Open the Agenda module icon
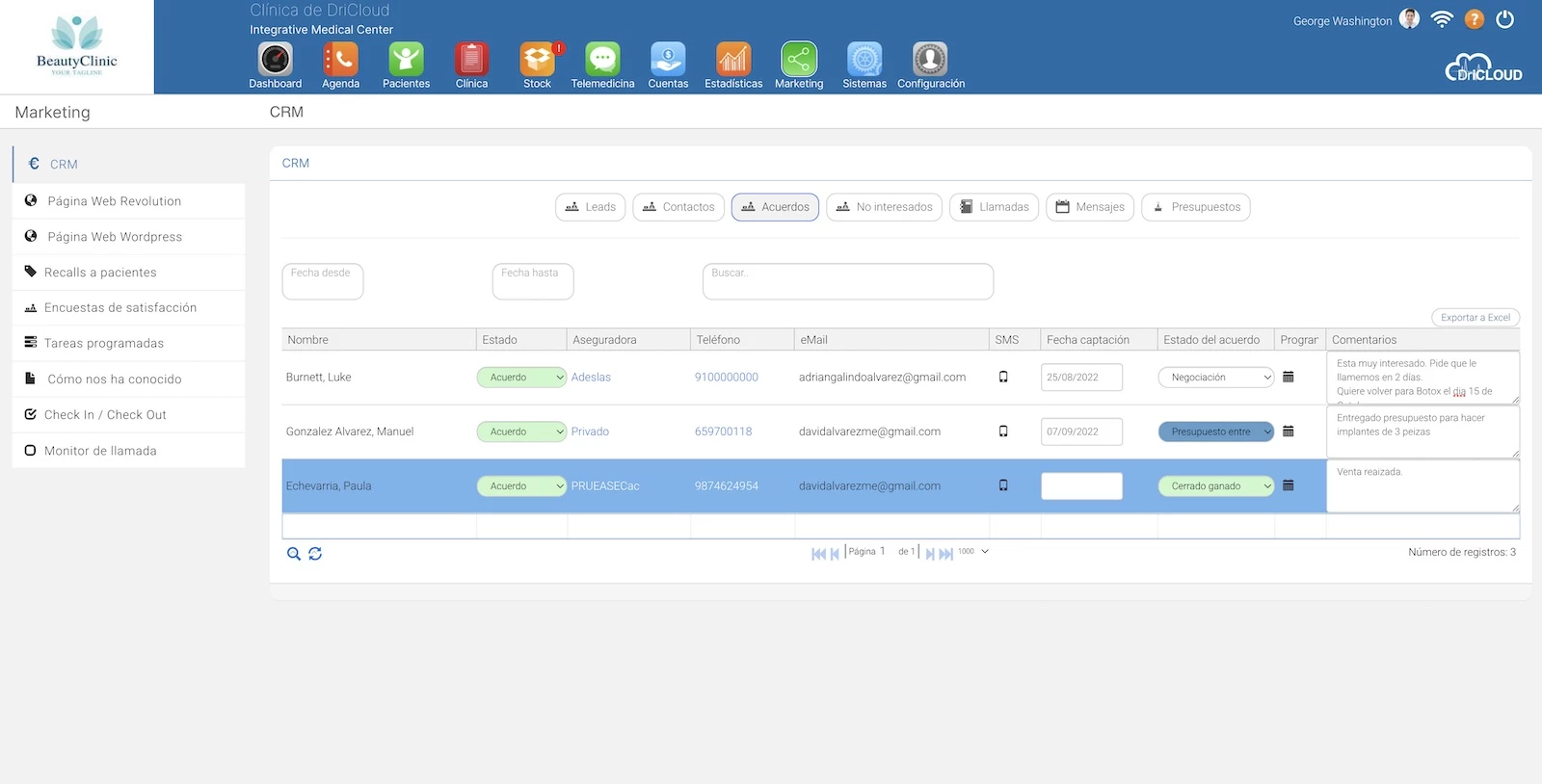Screen dimensions: 1542x784 (340, 60)
